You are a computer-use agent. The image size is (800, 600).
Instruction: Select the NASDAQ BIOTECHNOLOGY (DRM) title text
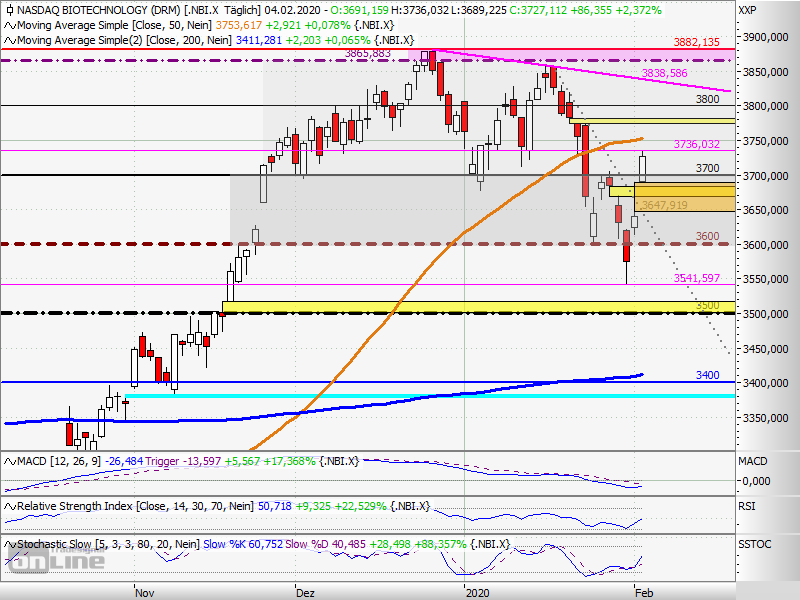(x=98, y=10)
